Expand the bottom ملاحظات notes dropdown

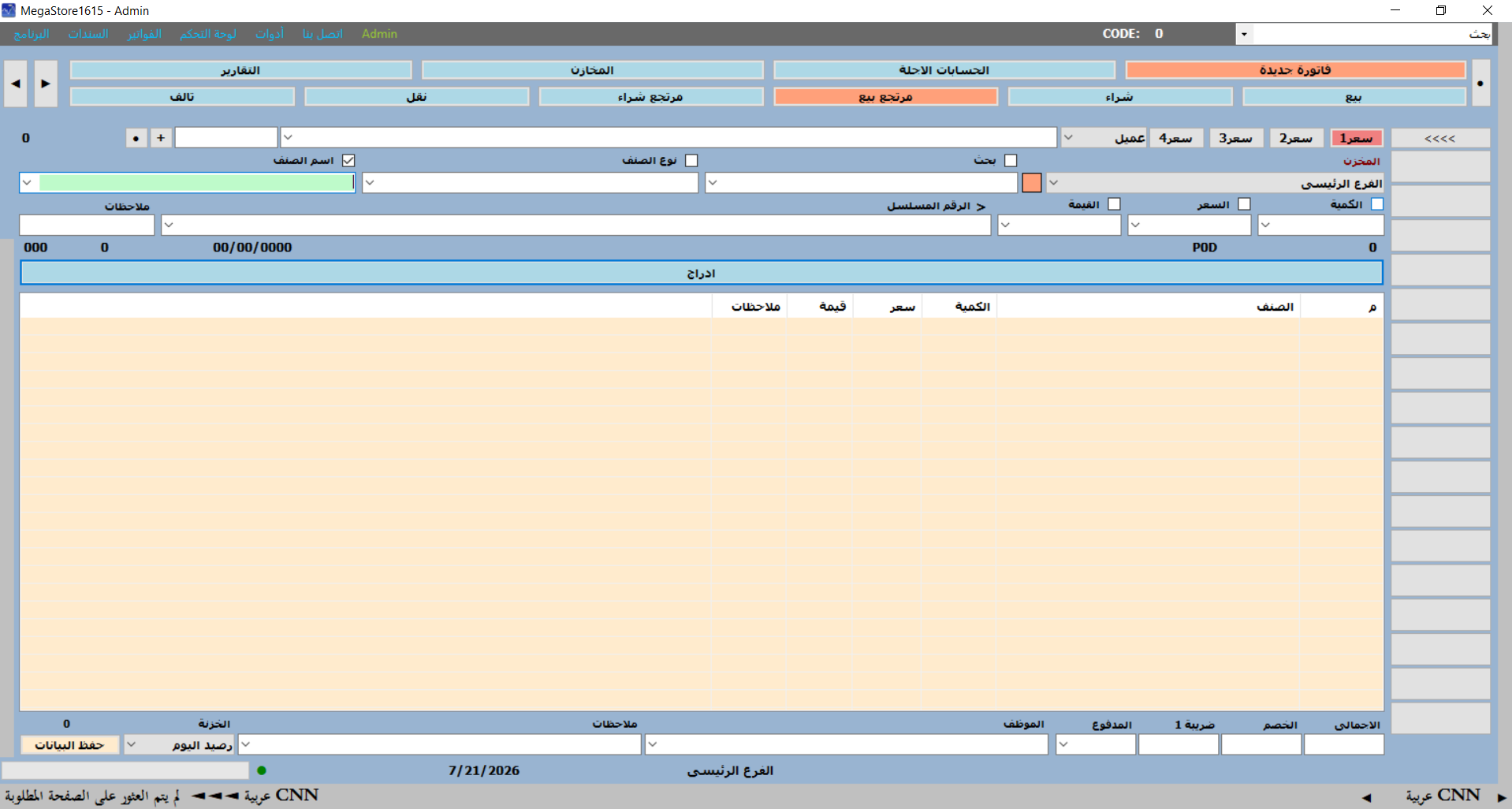click(246, 744)
